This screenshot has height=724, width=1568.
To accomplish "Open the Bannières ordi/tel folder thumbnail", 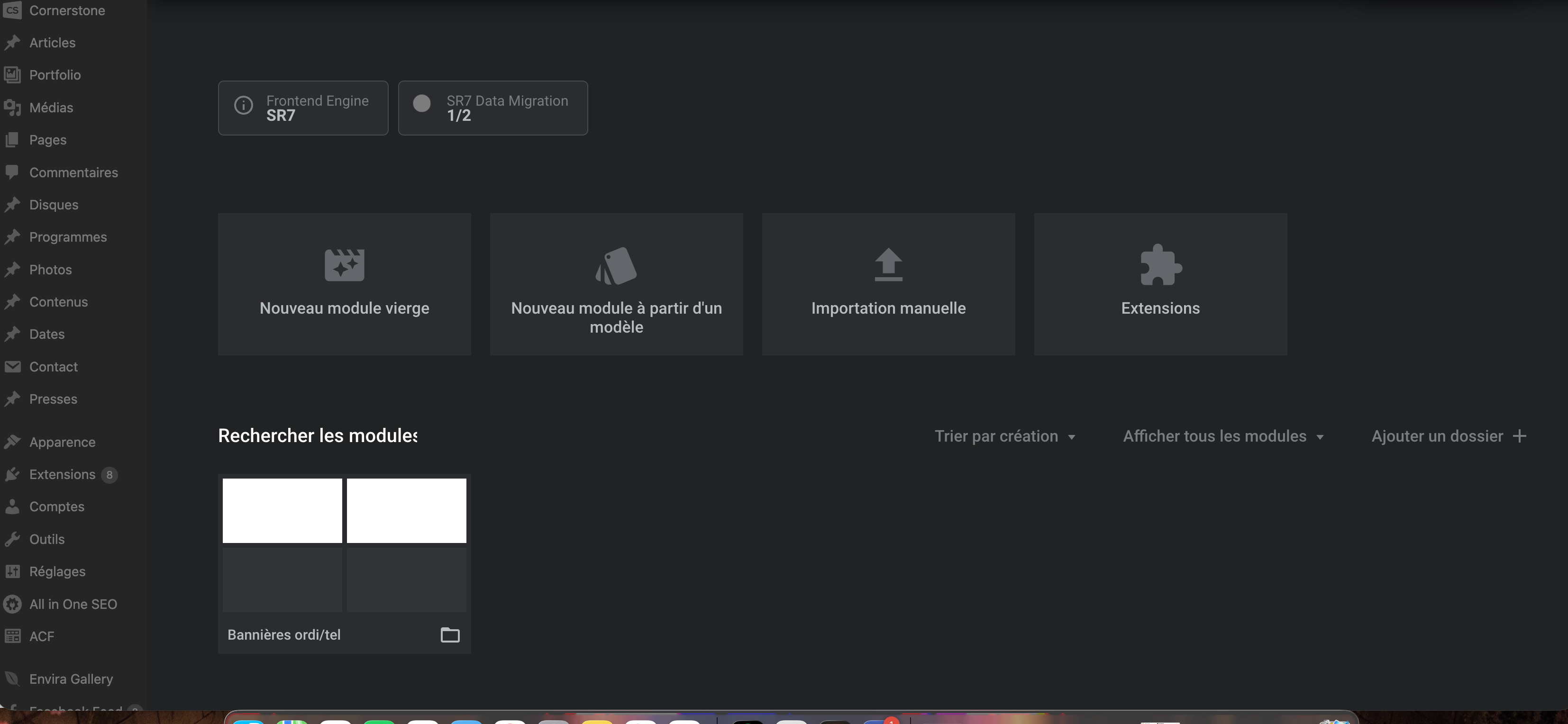I will pos(344,544).
